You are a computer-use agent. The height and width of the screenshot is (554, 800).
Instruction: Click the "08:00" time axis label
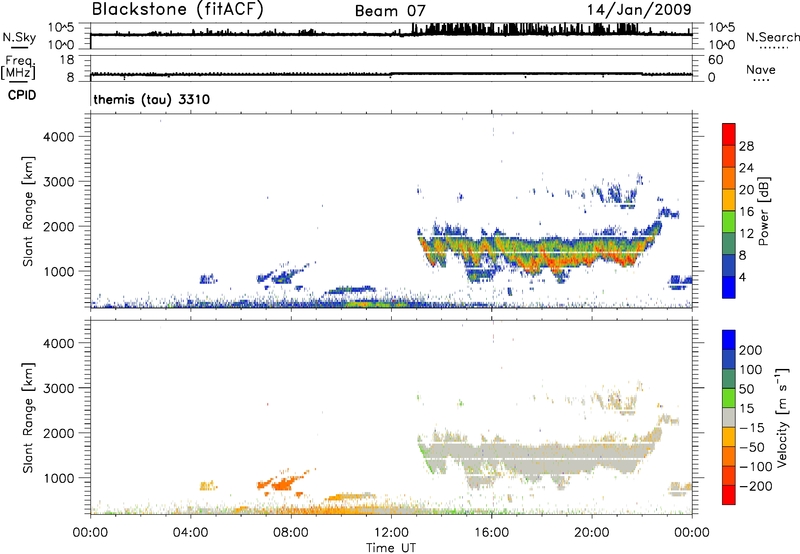(x=291, y=532)
